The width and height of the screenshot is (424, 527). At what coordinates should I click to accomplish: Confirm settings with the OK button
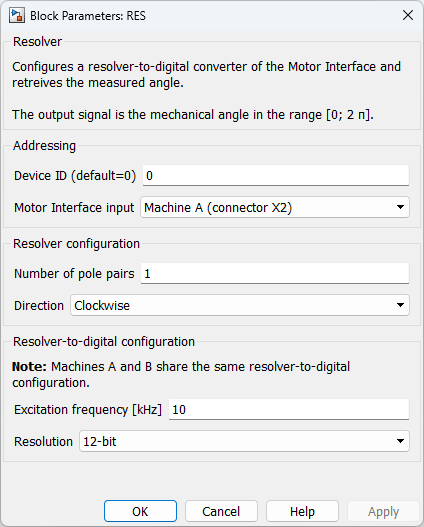pyautogui.click(x=140, y=511)
